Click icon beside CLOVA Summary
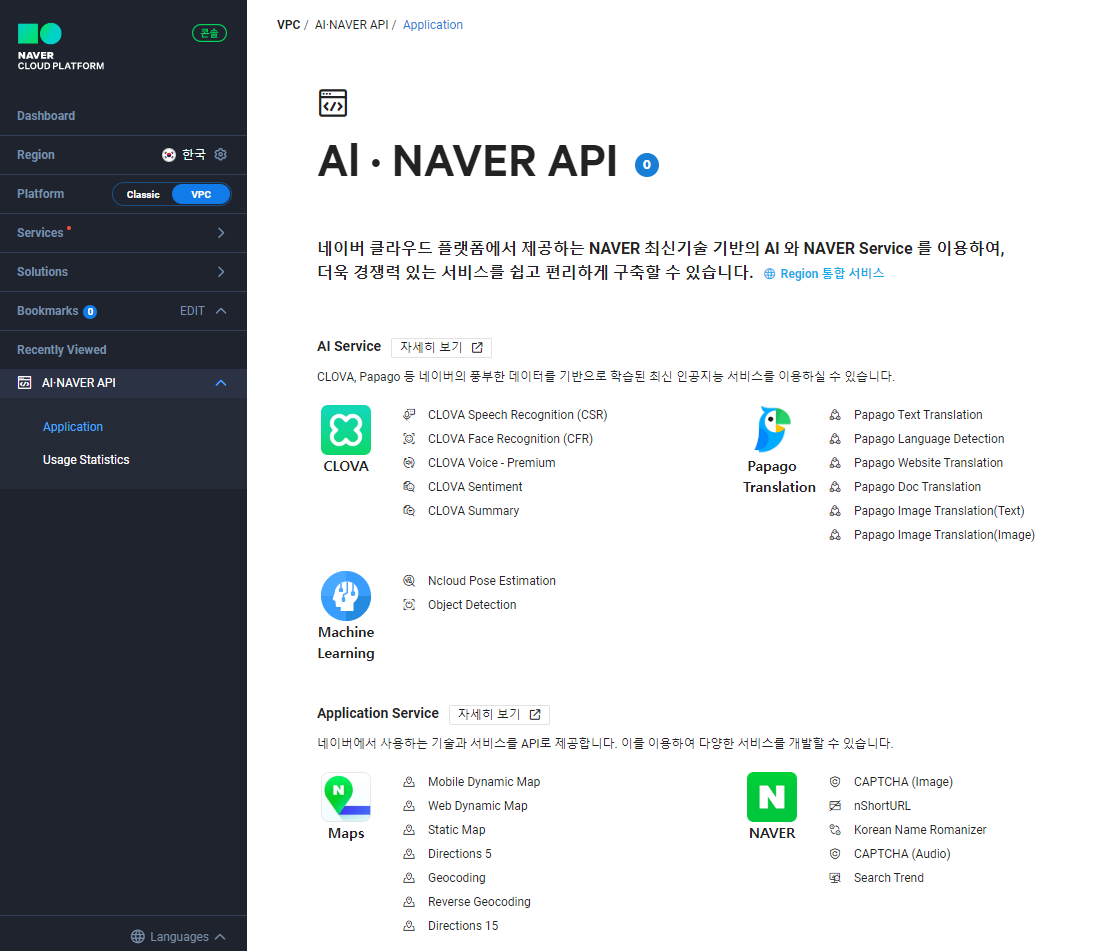The image size is (1099, 951). [x=409, y=511]
